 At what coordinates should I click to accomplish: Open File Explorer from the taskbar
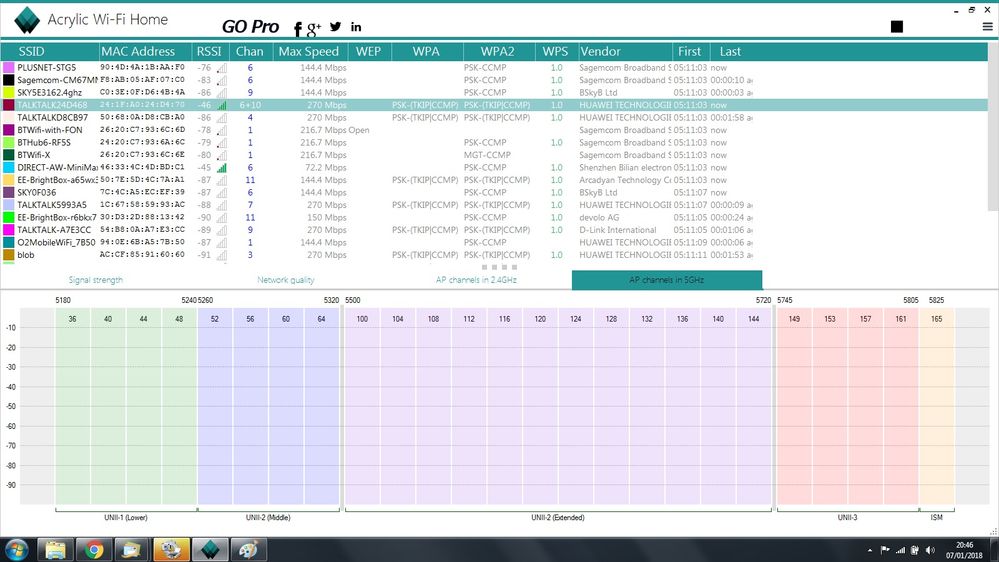coord(55,549)
